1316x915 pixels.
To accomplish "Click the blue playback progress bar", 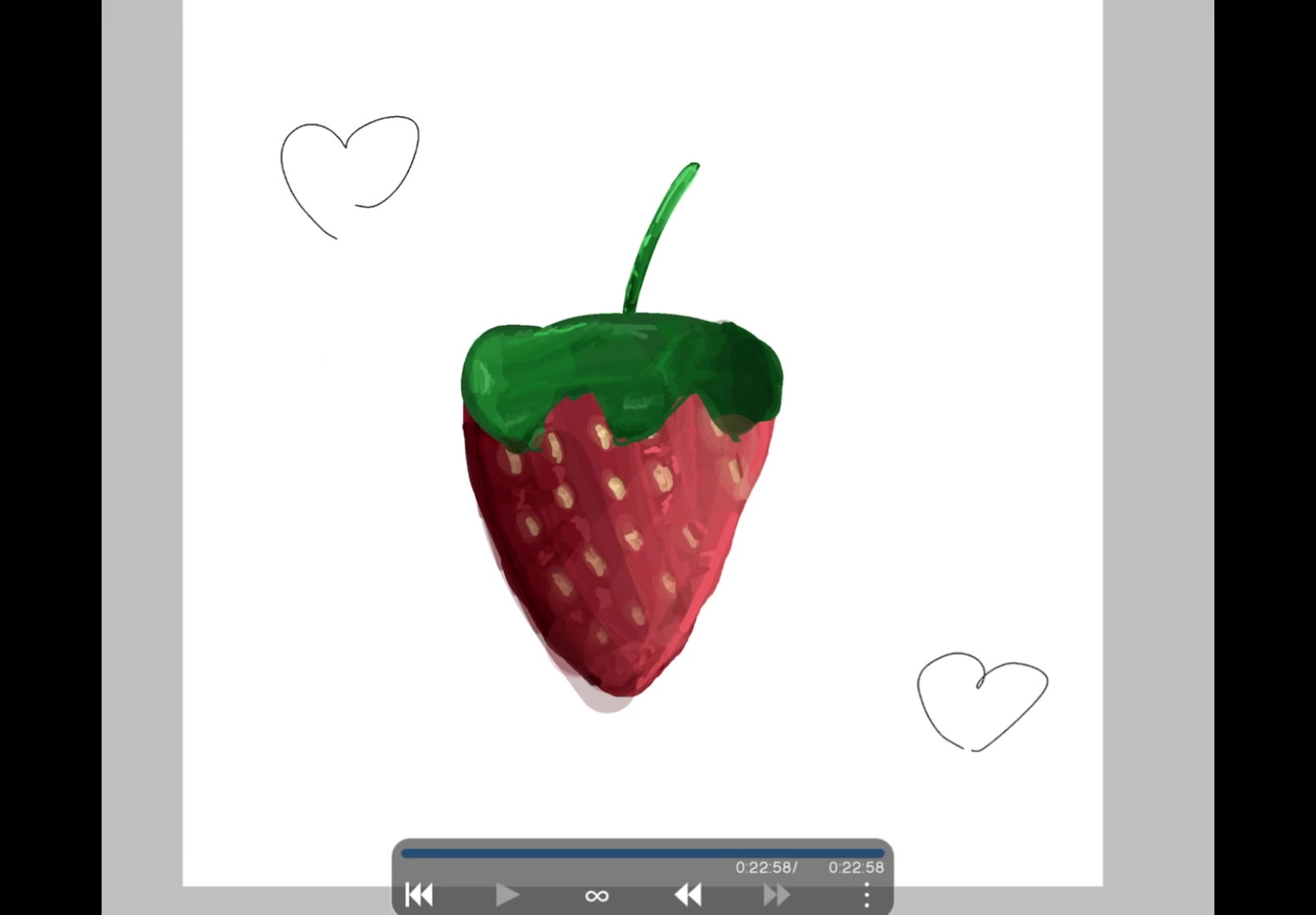I will pos(643,853).
